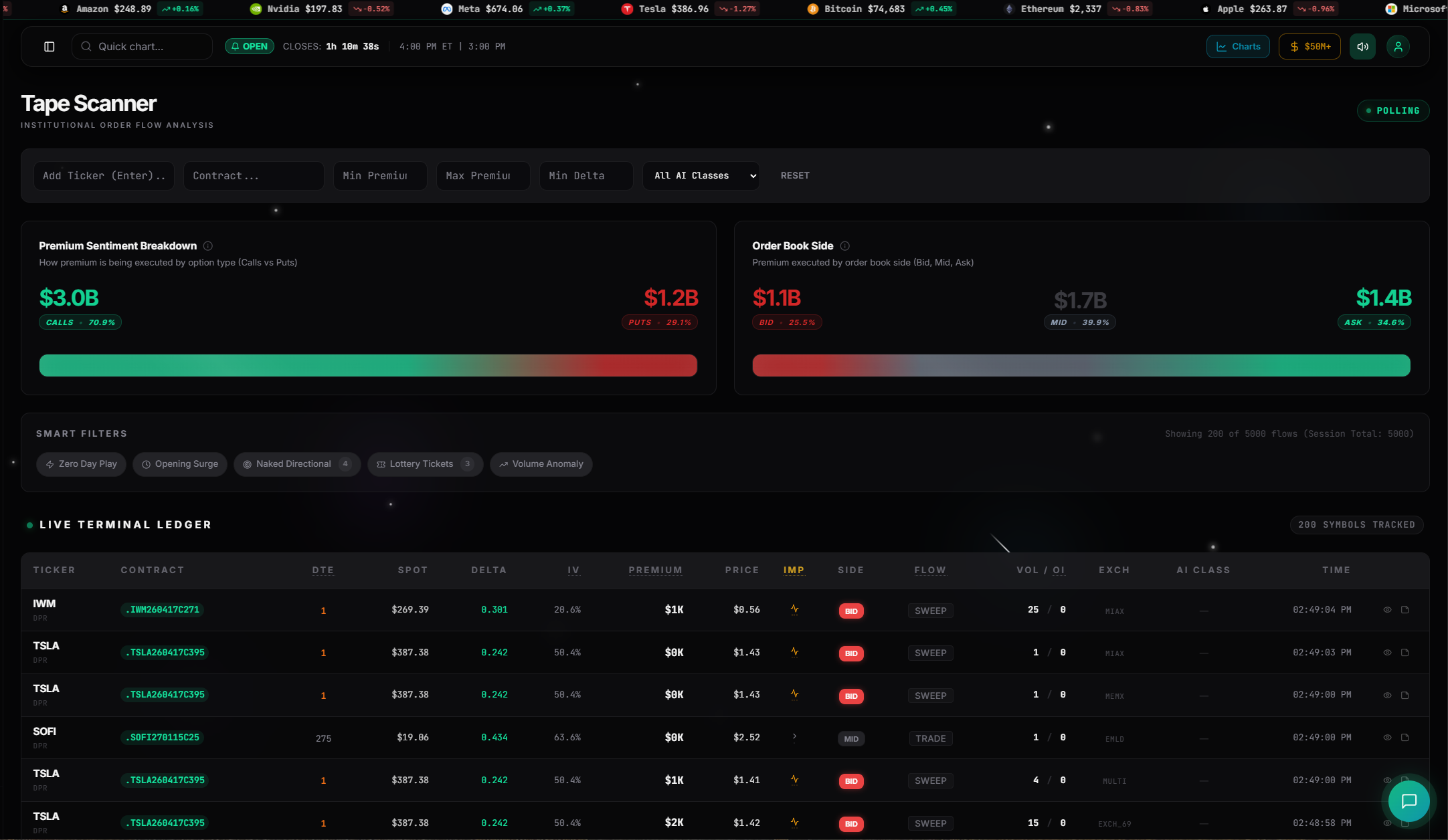Screen dimensions: 1448x840
Task: Focus the Add Ticker input field
Action: point(104,175)
